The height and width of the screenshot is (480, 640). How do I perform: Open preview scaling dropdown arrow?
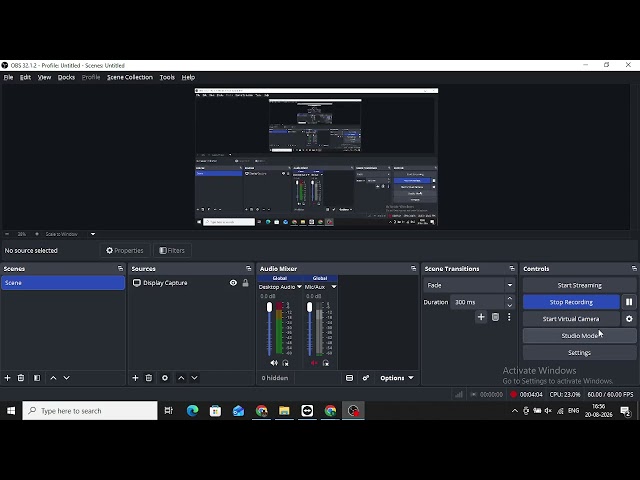coord(93,234)
